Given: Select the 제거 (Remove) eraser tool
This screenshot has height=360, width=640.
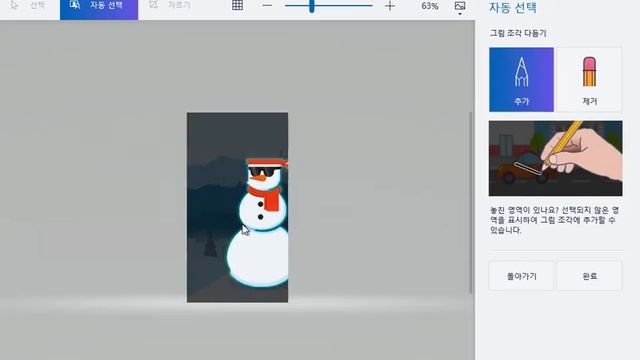Looking at the screenshot, I should point(589,80).
